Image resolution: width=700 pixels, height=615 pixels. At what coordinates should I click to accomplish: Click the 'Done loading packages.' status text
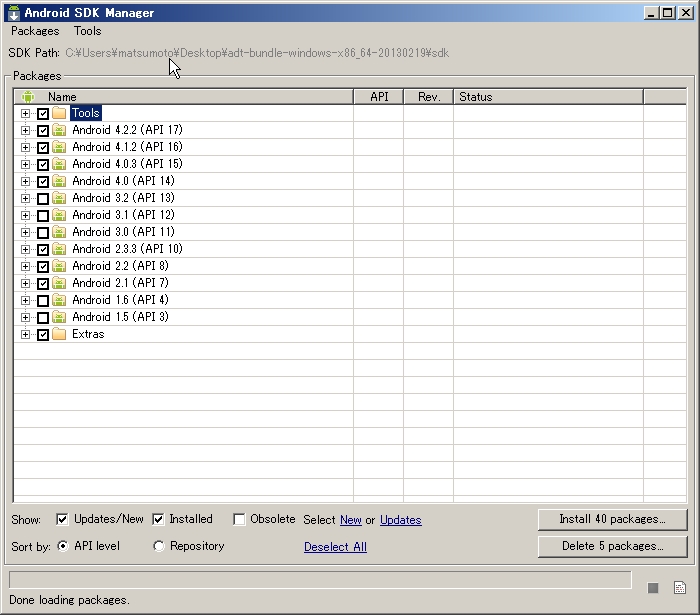[69, 600]
